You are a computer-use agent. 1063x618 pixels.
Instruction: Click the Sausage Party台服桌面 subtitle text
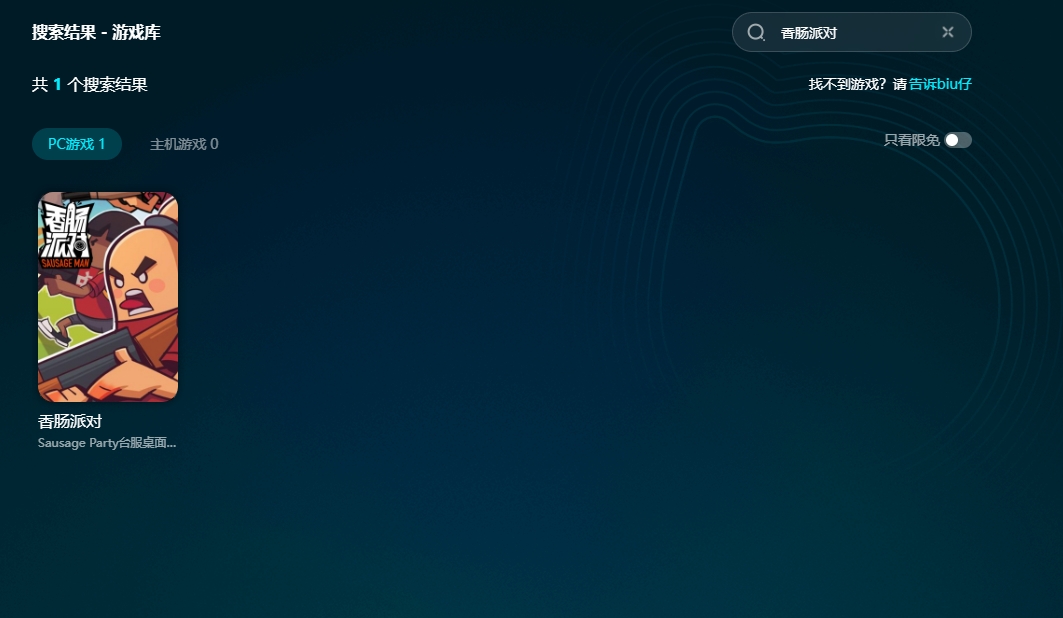coord(107,443)
